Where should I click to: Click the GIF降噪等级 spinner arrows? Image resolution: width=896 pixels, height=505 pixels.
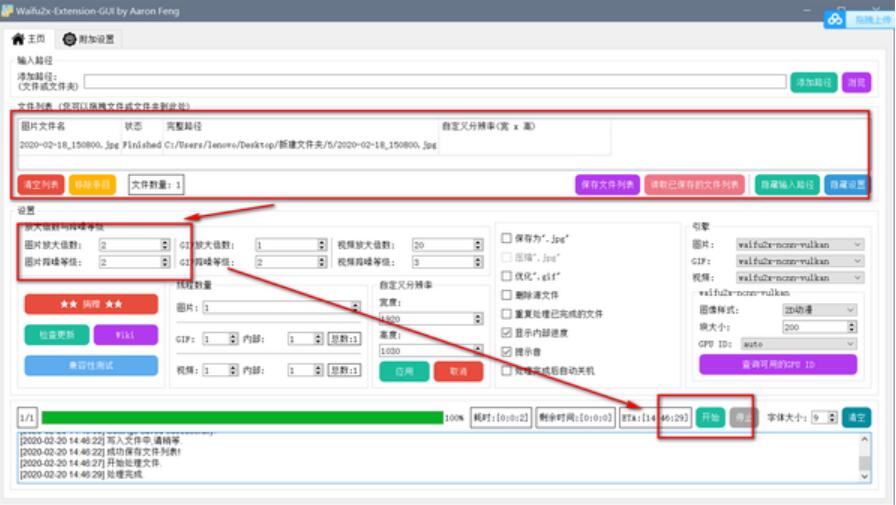[x=321, y=262]
